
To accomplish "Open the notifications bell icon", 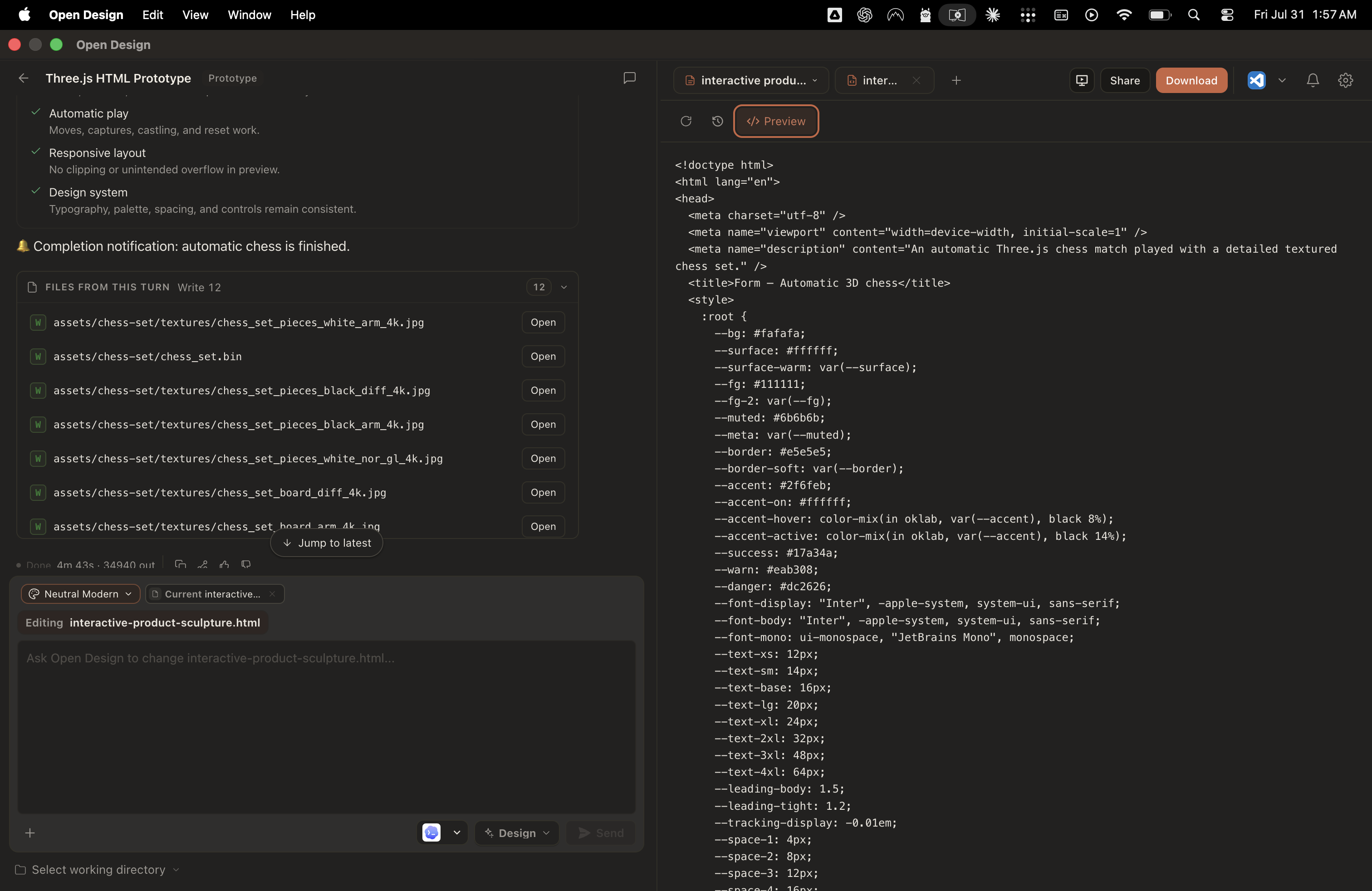I will pyautogui.click(x=1313, y=80).
